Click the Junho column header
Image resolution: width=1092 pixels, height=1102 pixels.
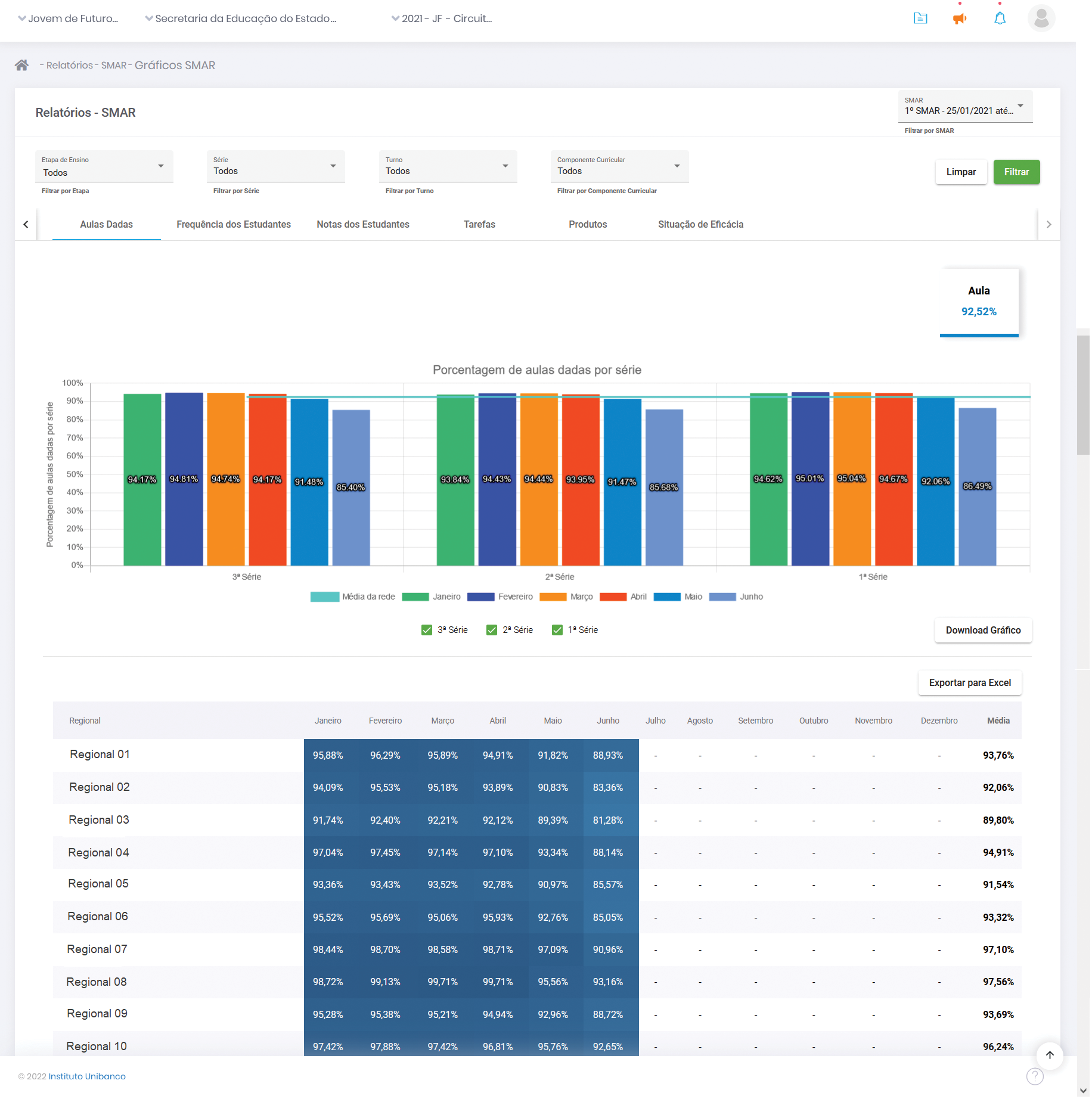608,721
